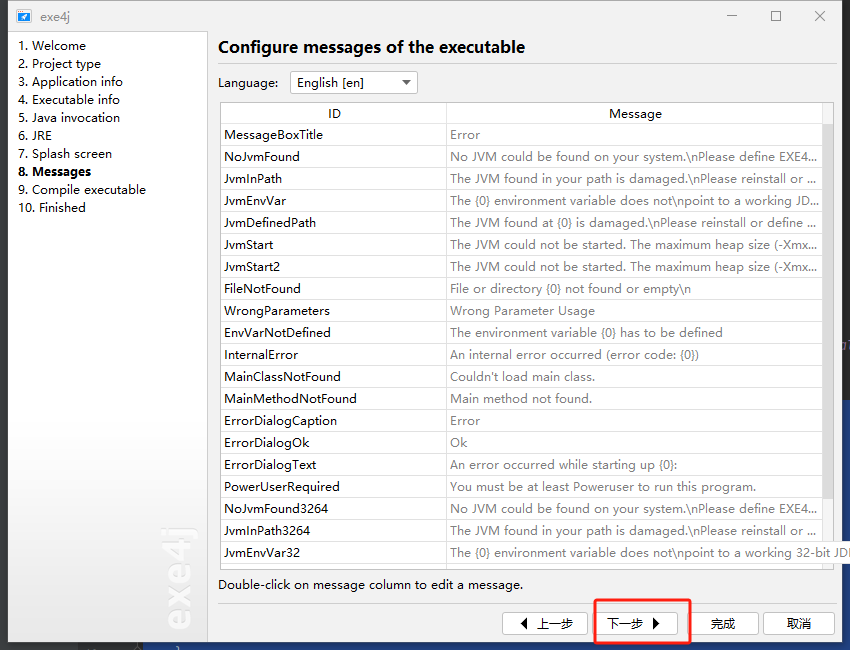Click the 上一步 (previous) button
850x650 pixels.
pos(545,623)
